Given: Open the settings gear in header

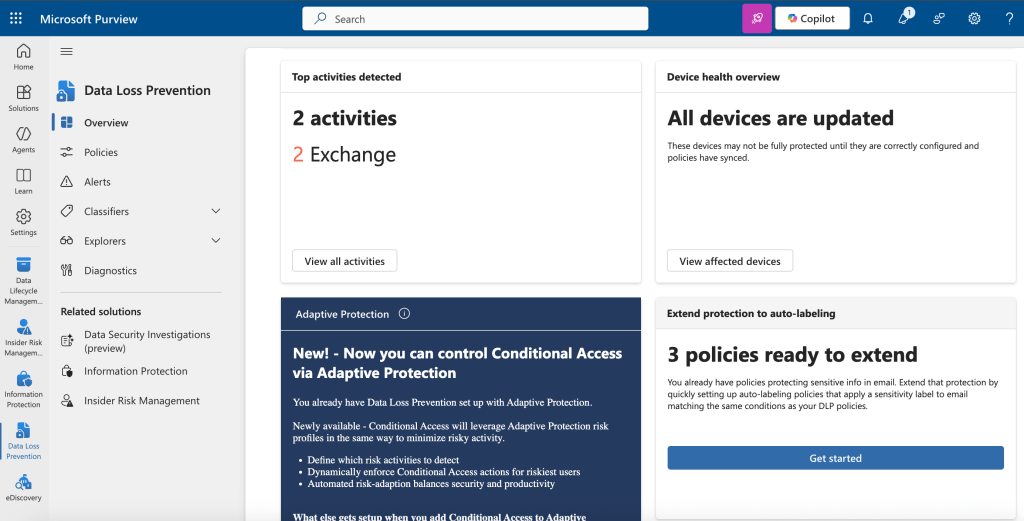Looking at the screenshot, I should point(974,18).
